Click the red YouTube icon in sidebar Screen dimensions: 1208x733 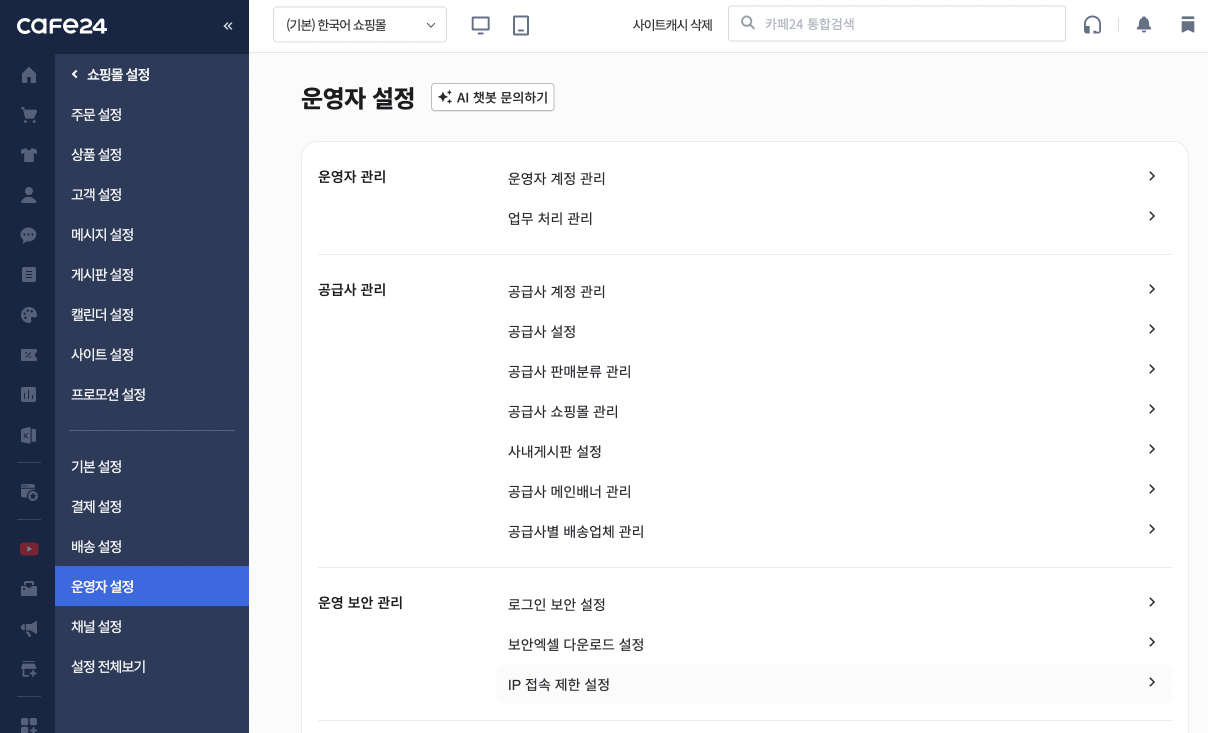(x=28, y=548)
